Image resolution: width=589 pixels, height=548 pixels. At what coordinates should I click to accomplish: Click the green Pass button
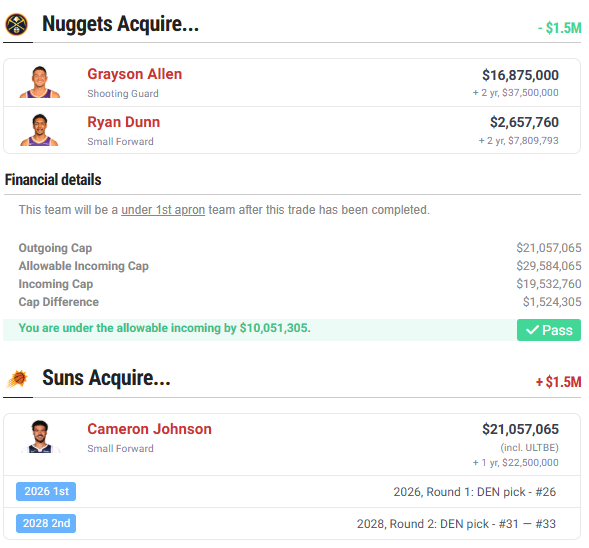[548, 330]
